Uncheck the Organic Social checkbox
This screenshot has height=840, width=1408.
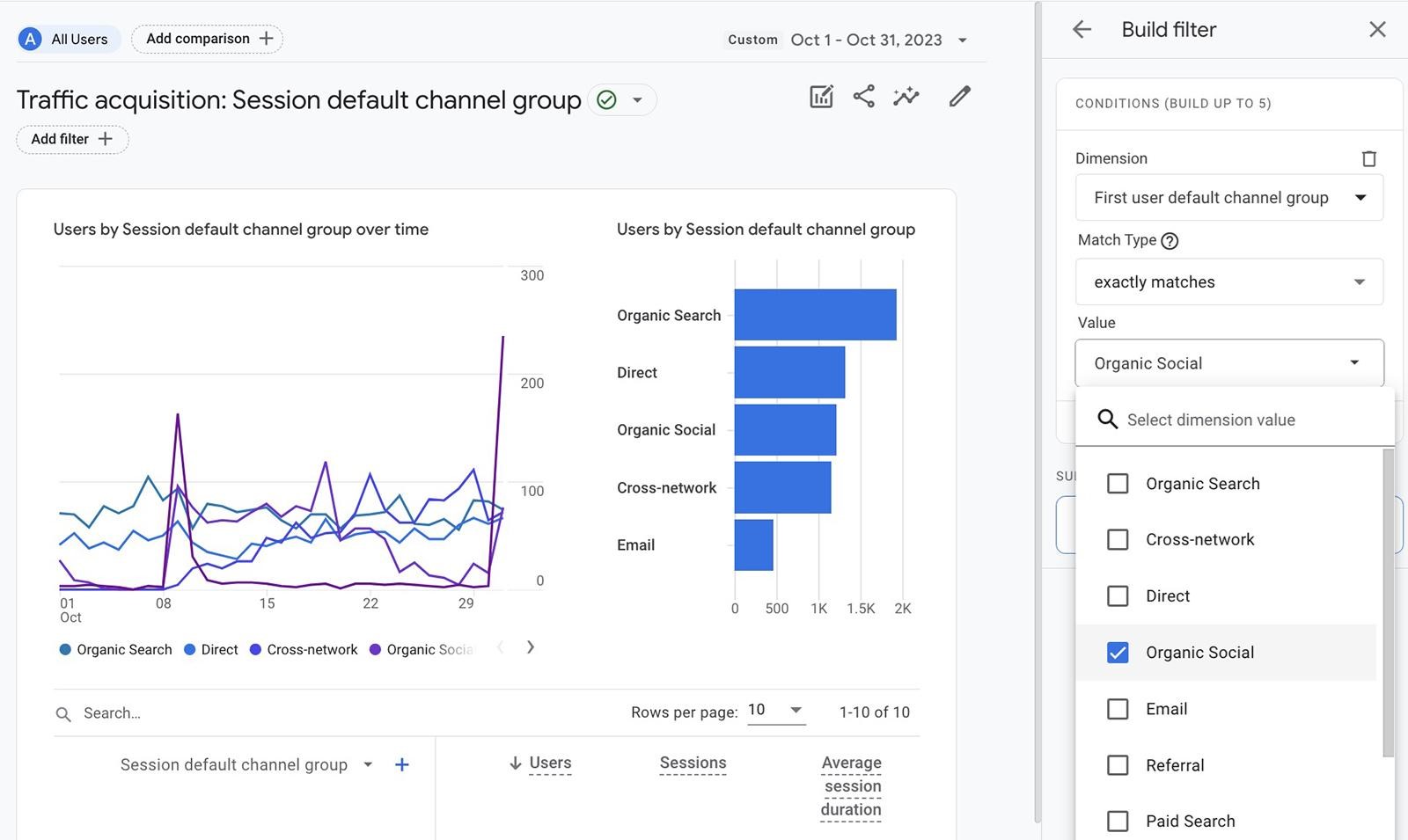[1118, 653]
